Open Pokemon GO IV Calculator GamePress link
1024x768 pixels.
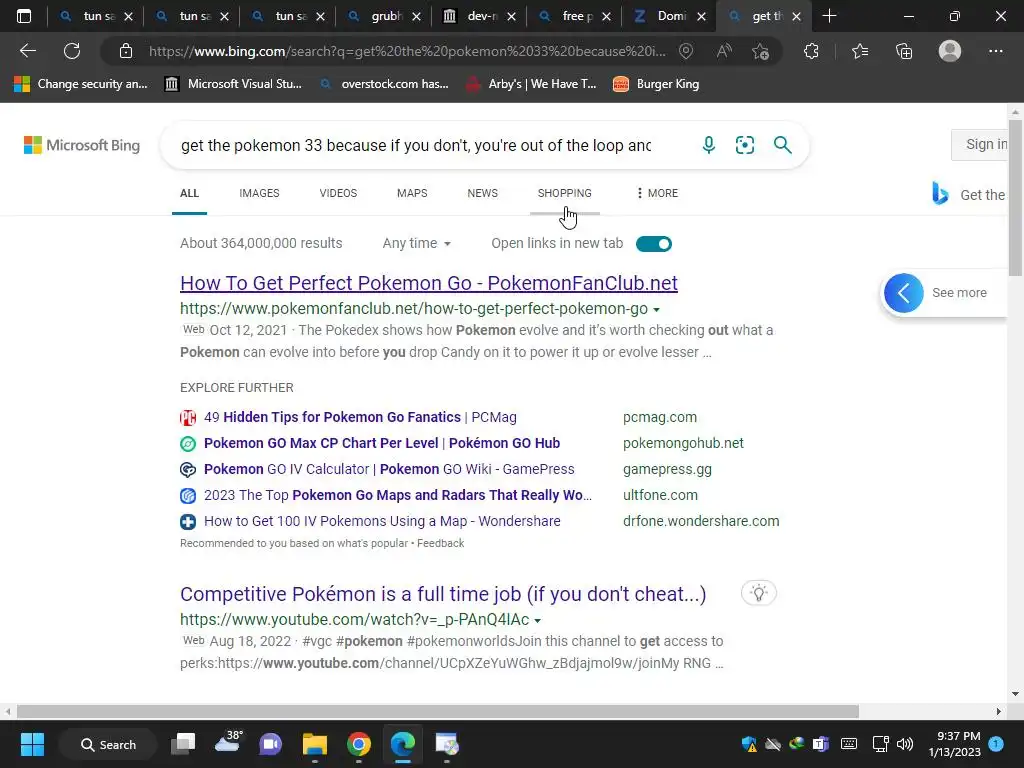[x=389, y=469]
